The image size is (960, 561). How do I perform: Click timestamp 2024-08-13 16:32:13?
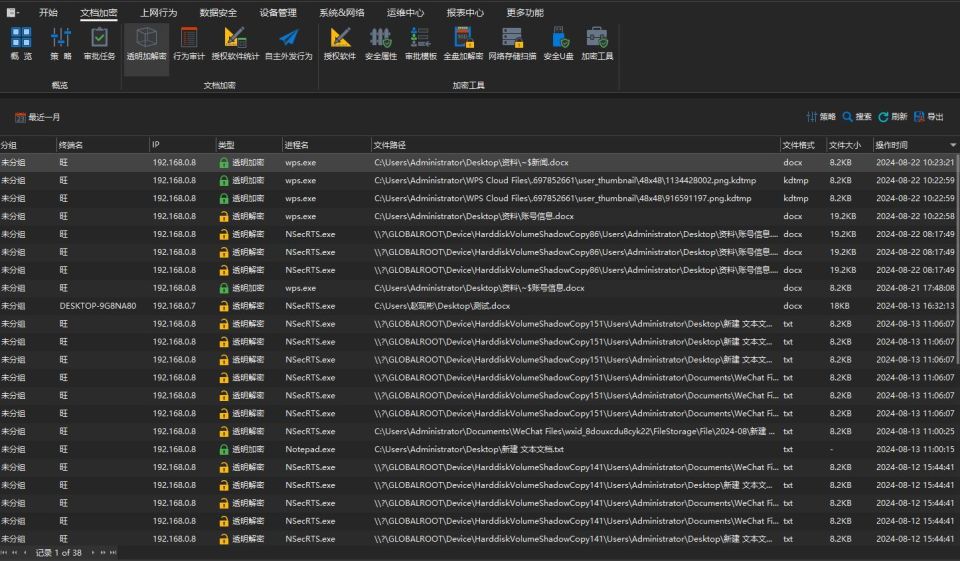[x=915, y=306]
